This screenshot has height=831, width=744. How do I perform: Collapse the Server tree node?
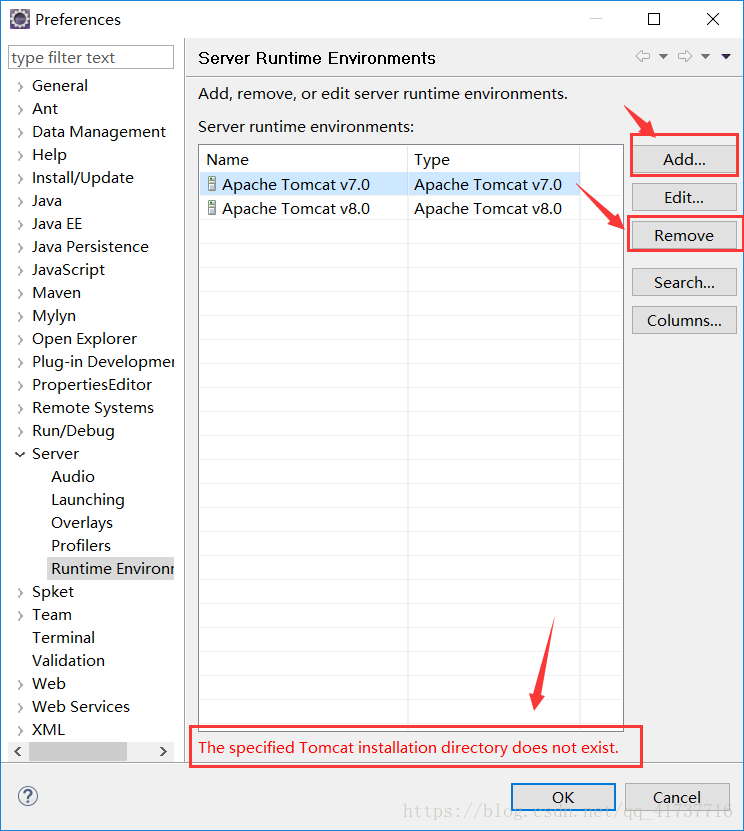tap(20, 454)
